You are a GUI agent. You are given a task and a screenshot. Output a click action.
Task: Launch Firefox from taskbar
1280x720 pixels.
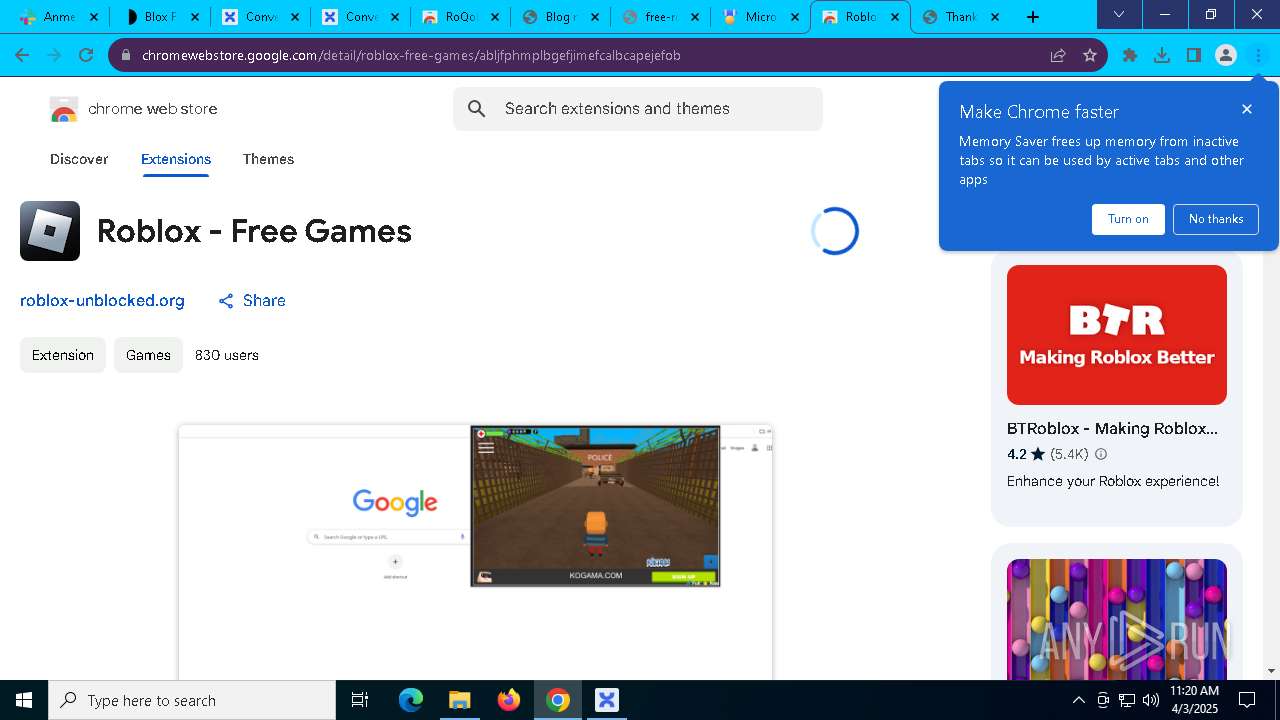pyautogui.click(x=508, y=700)
